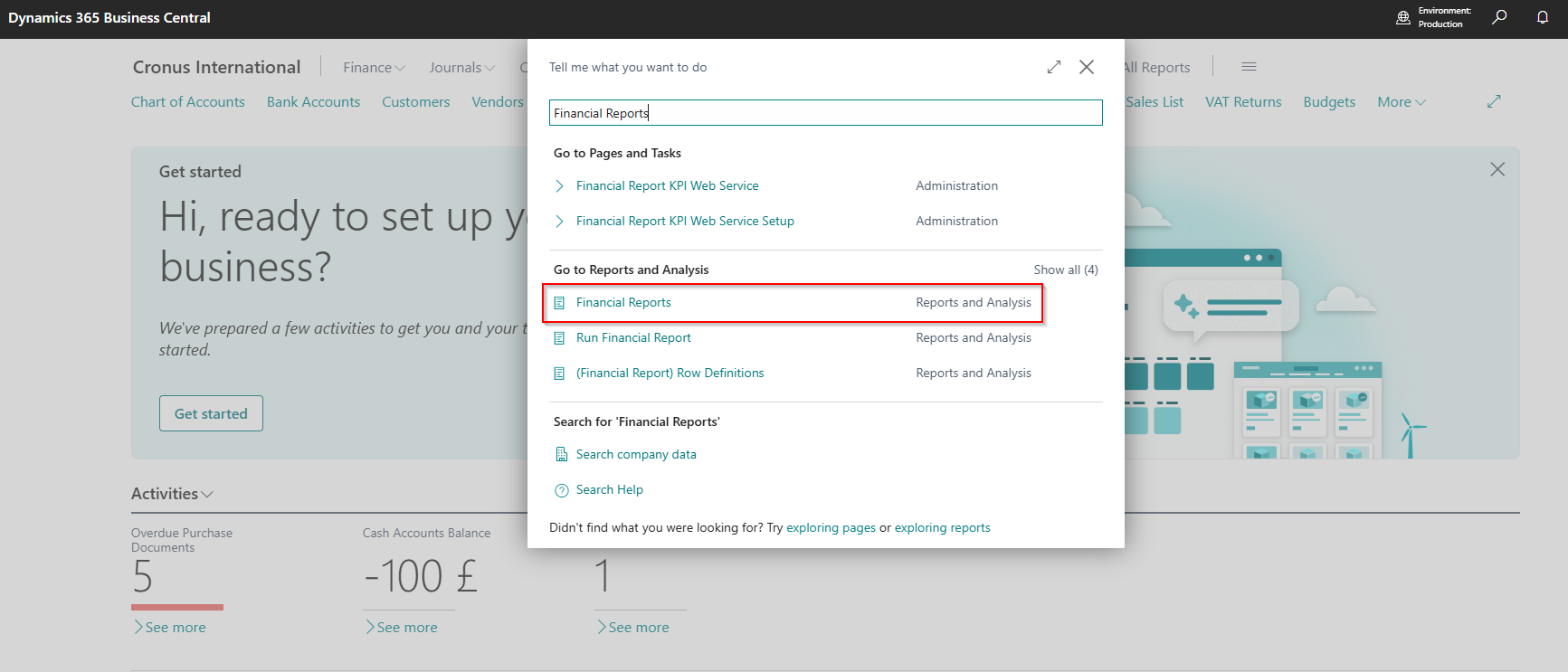Click the Environment Production icon
The image size is (1568, 672).
click(1403, 17)
